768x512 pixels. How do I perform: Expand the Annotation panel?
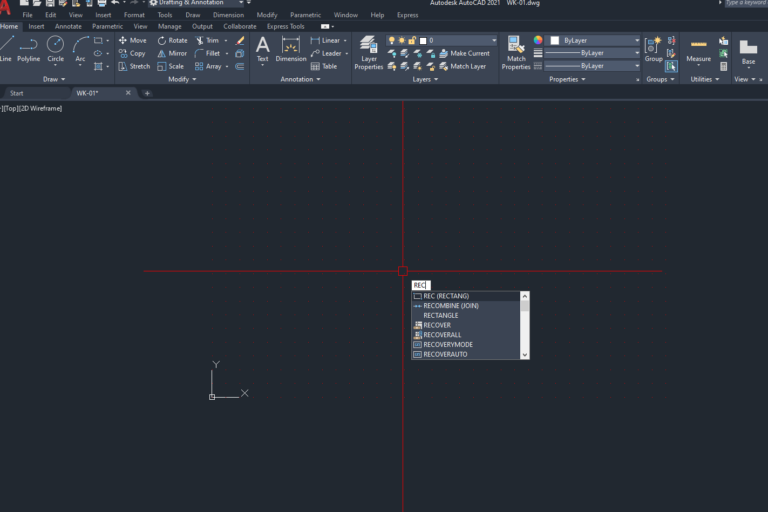pyautogui.click(x=300, y=79)
